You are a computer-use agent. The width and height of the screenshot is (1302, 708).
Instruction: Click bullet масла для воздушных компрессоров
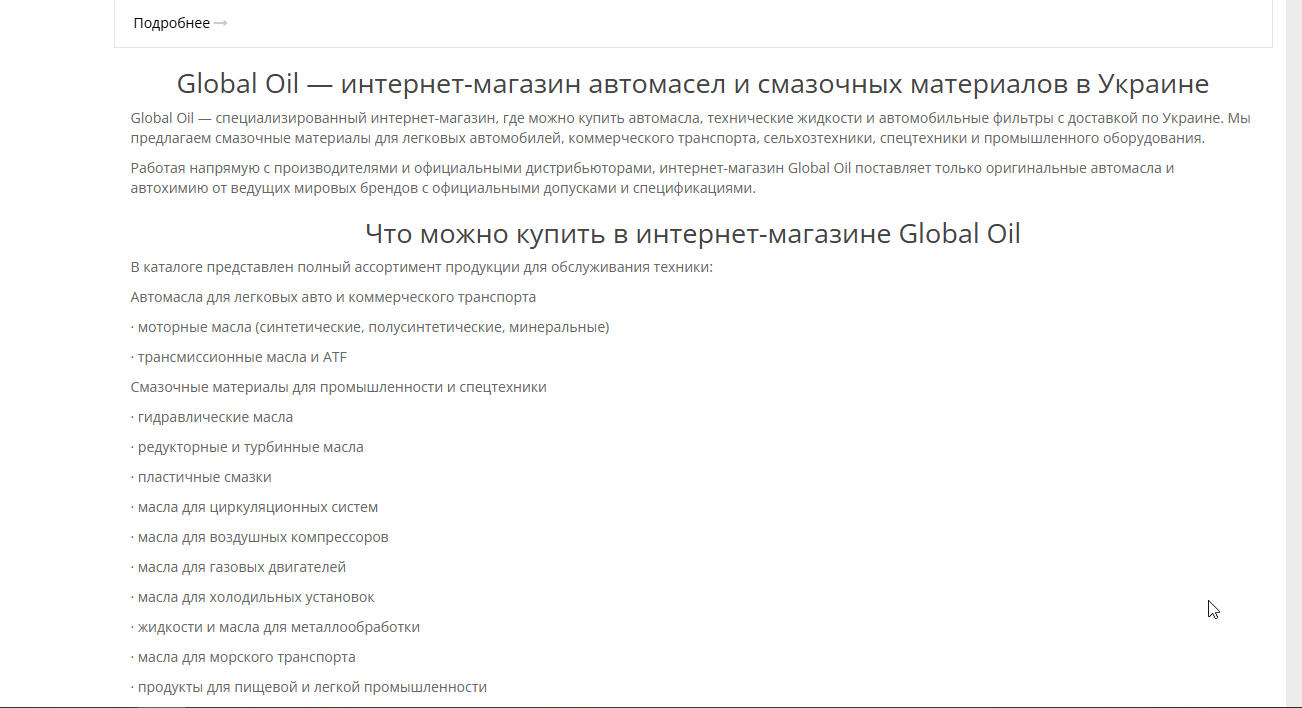[260, 537]
